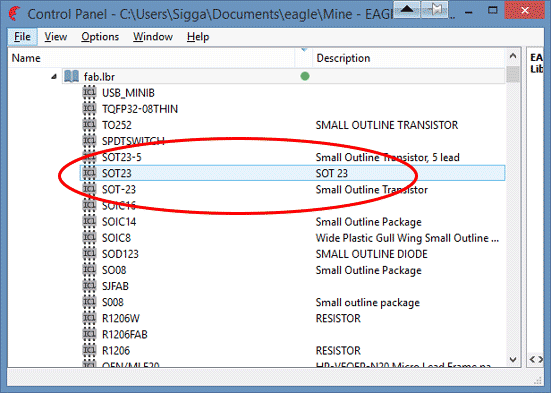This screenshot has width=551, height=393.
Task: Select the TO252 package entry
Action: coord(117,125)
